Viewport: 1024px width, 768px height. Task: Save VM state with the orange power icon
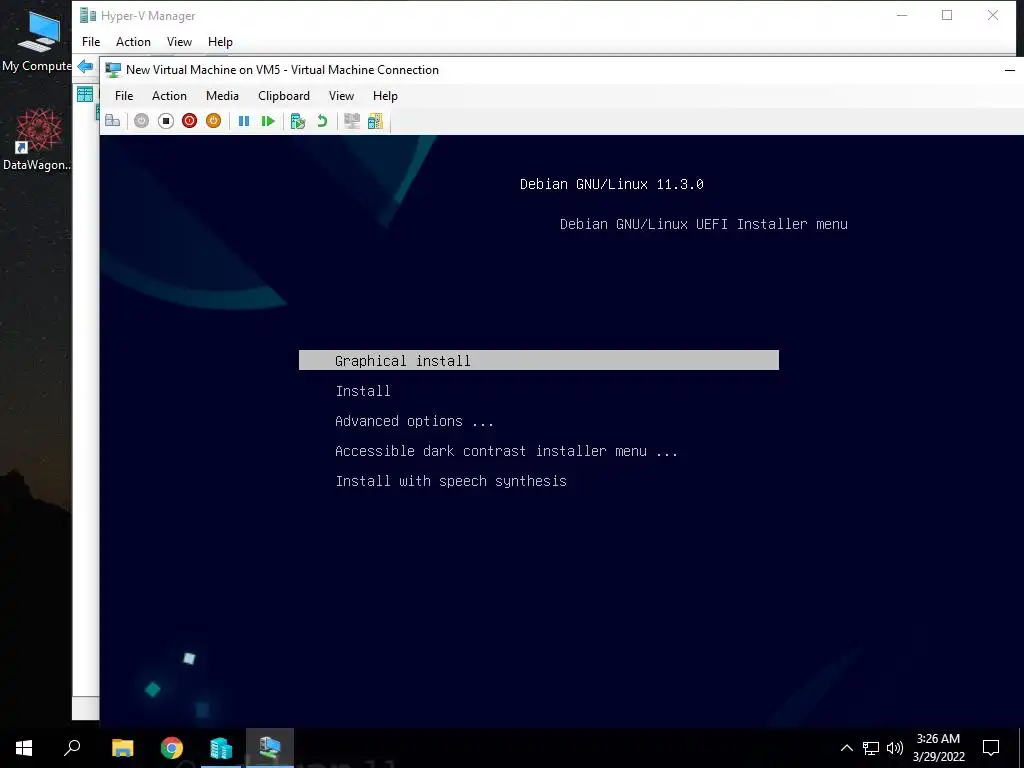(x=214, y=121)
